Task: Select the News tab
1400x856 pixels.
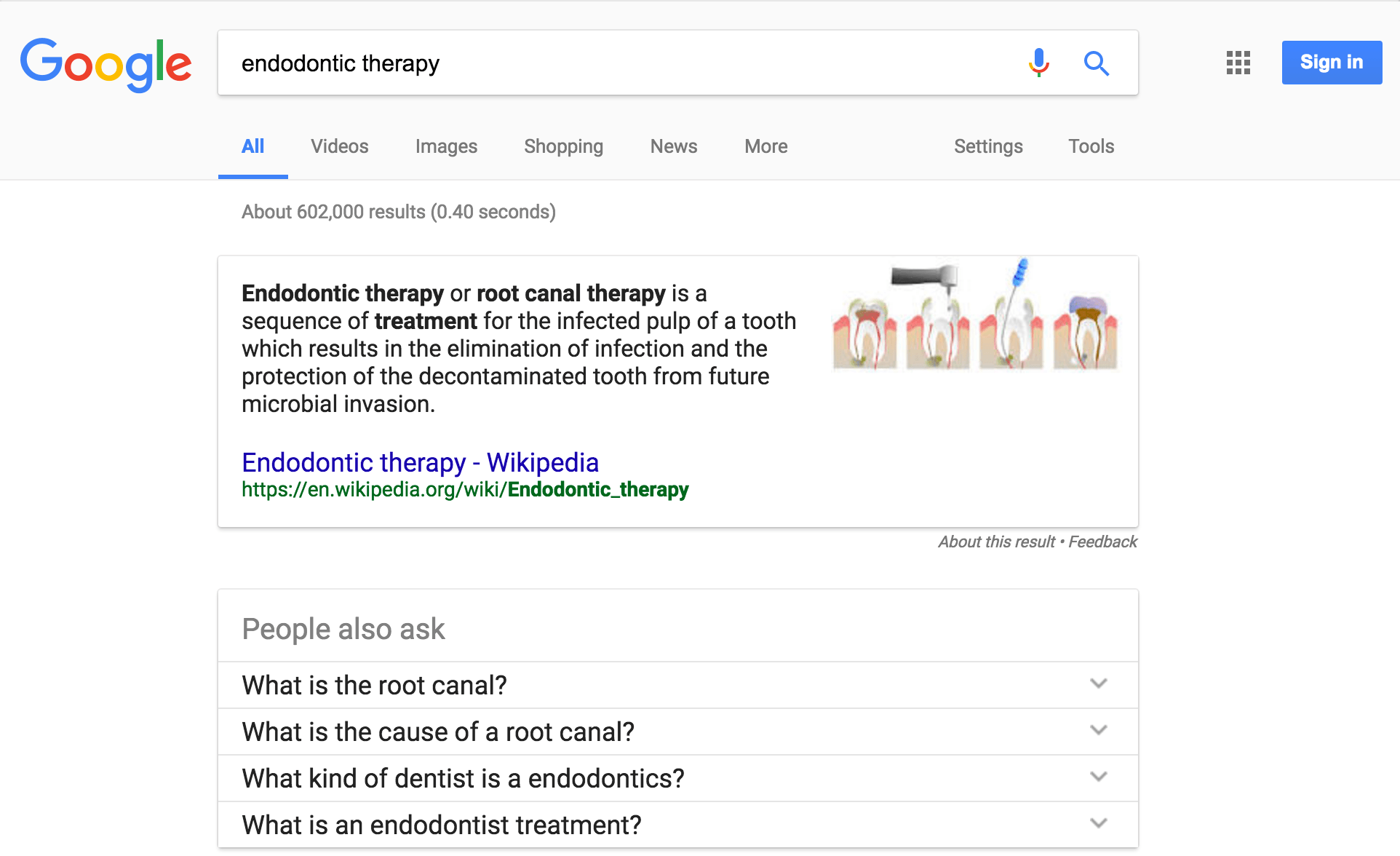Action: pyautogui.click(x=674, y=146)
